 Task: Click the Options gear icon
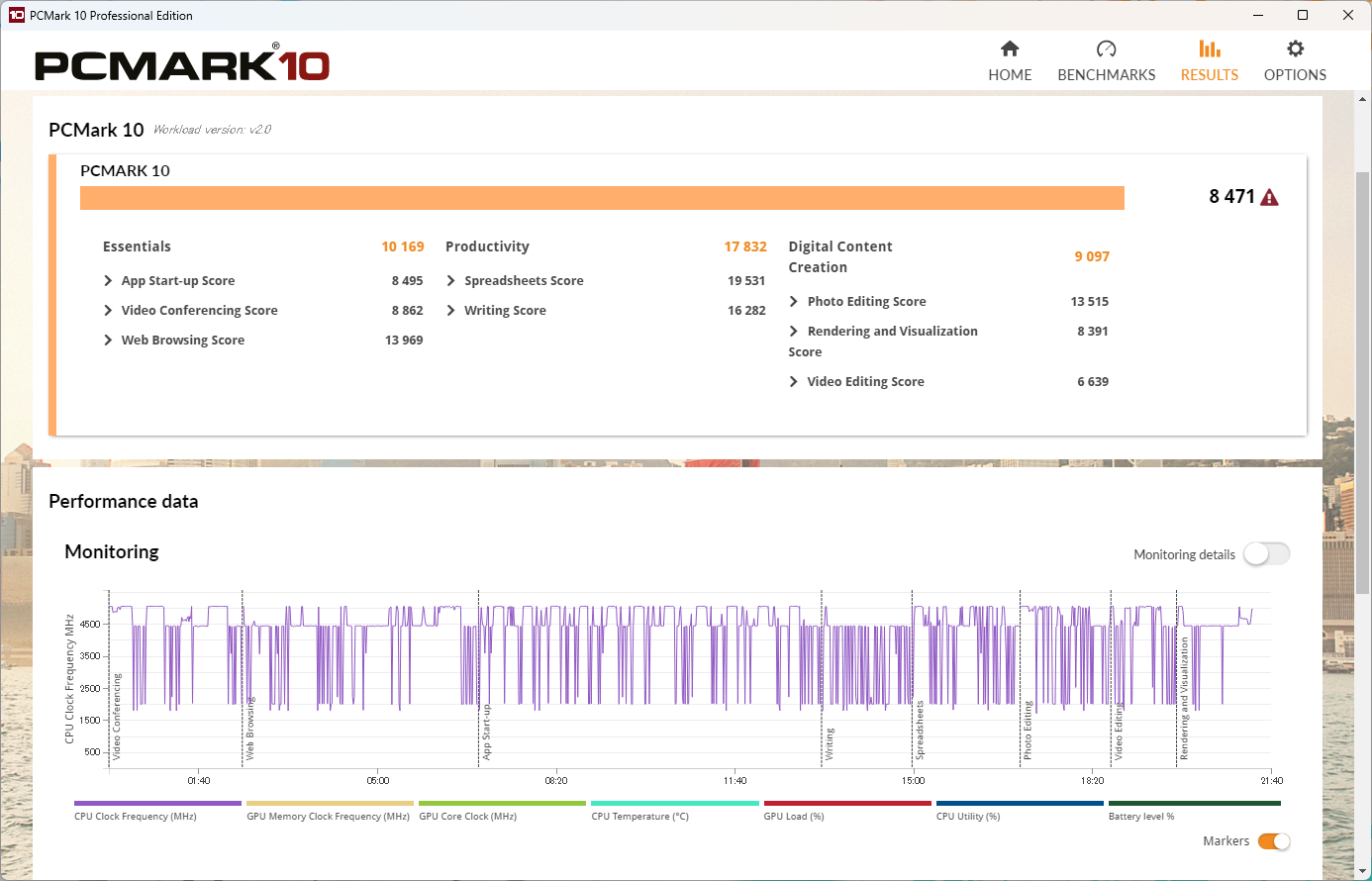(1295, 49)
